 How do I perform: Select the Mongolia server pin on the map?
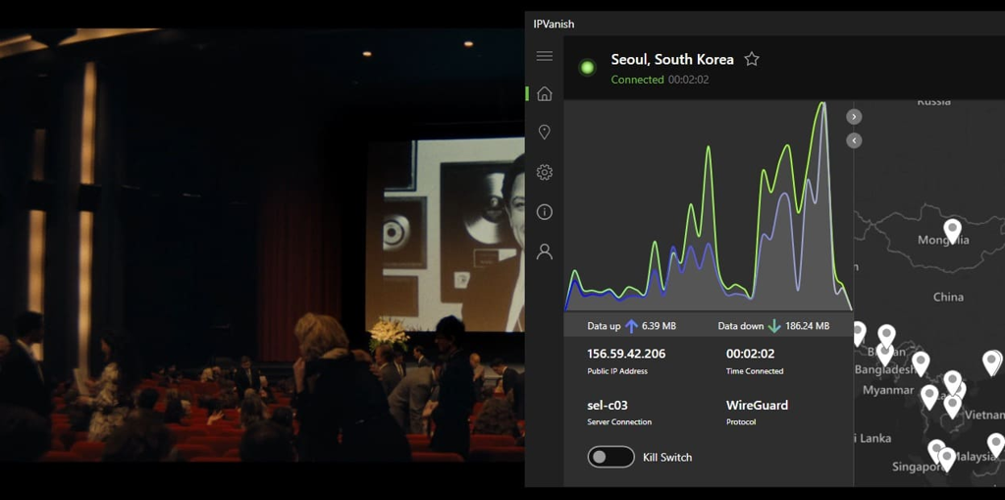[953, 231]
